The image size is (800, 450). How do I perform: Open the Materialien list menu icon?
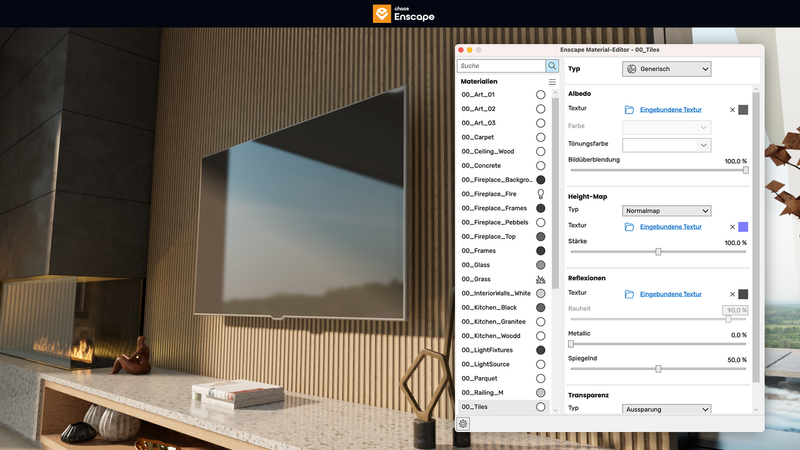pos(552,82)
